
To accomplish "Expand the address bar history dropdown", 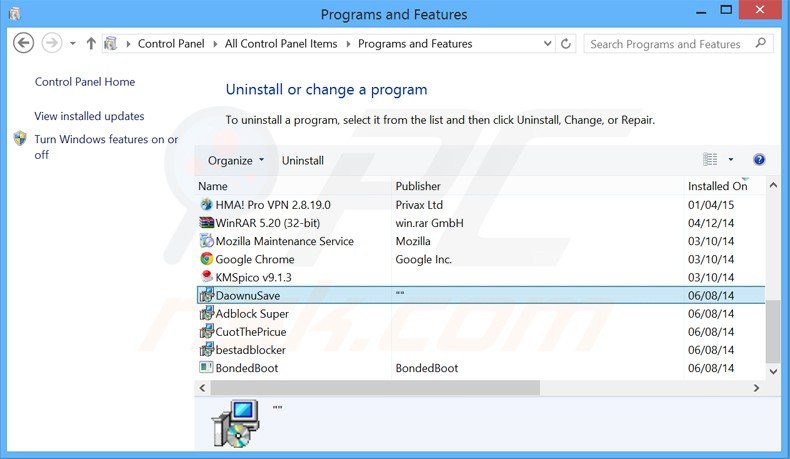I will point(547,44).
